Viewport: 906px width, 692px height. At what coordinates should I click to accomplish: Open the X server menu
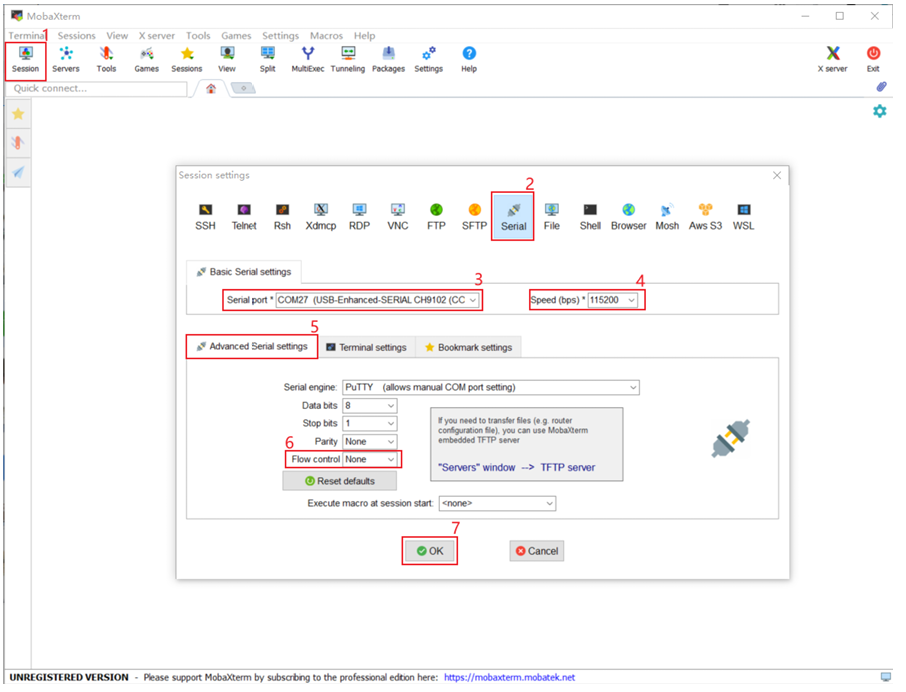pyautogui.click(x=156, y=35)
